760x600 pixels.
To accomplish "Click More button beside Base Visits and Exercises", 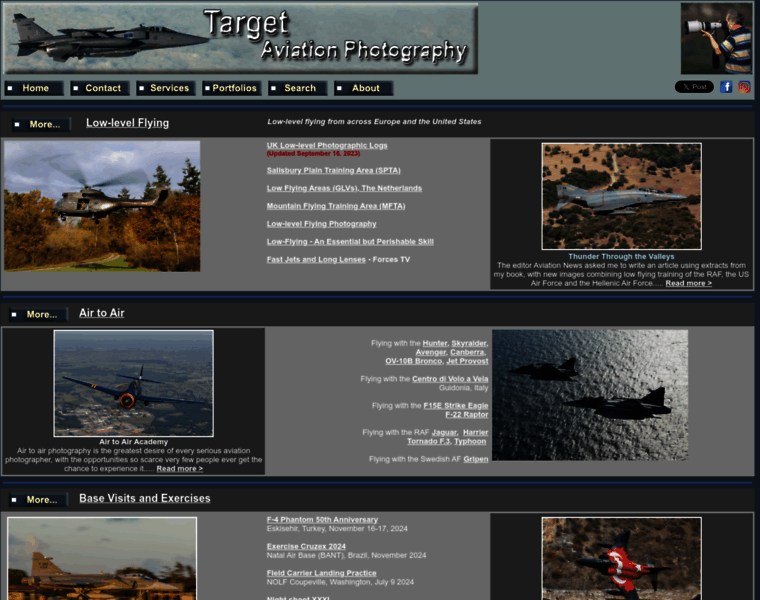I will click(x=39, y=500).
